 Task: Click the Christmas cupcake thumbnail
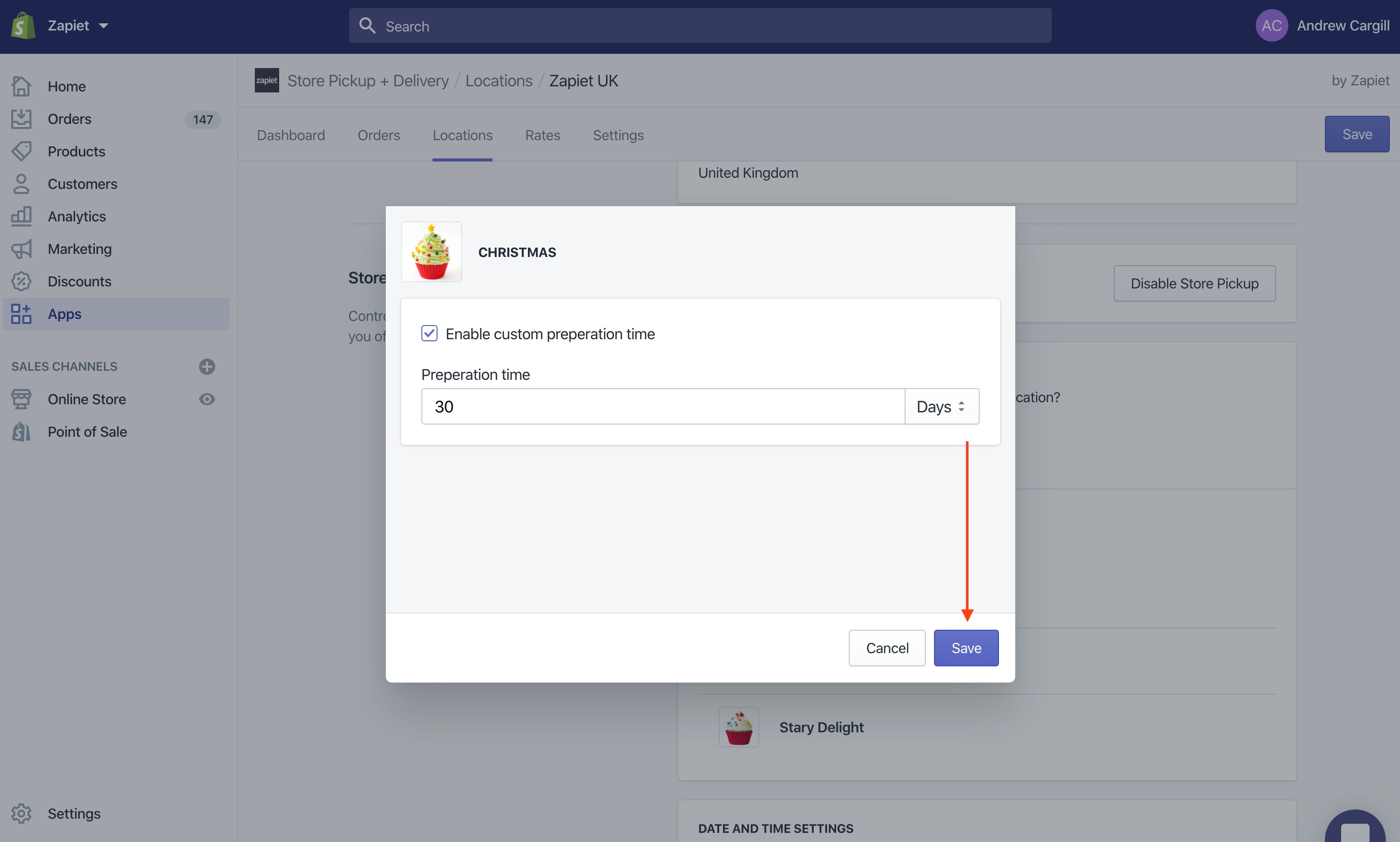pos(431,252)
